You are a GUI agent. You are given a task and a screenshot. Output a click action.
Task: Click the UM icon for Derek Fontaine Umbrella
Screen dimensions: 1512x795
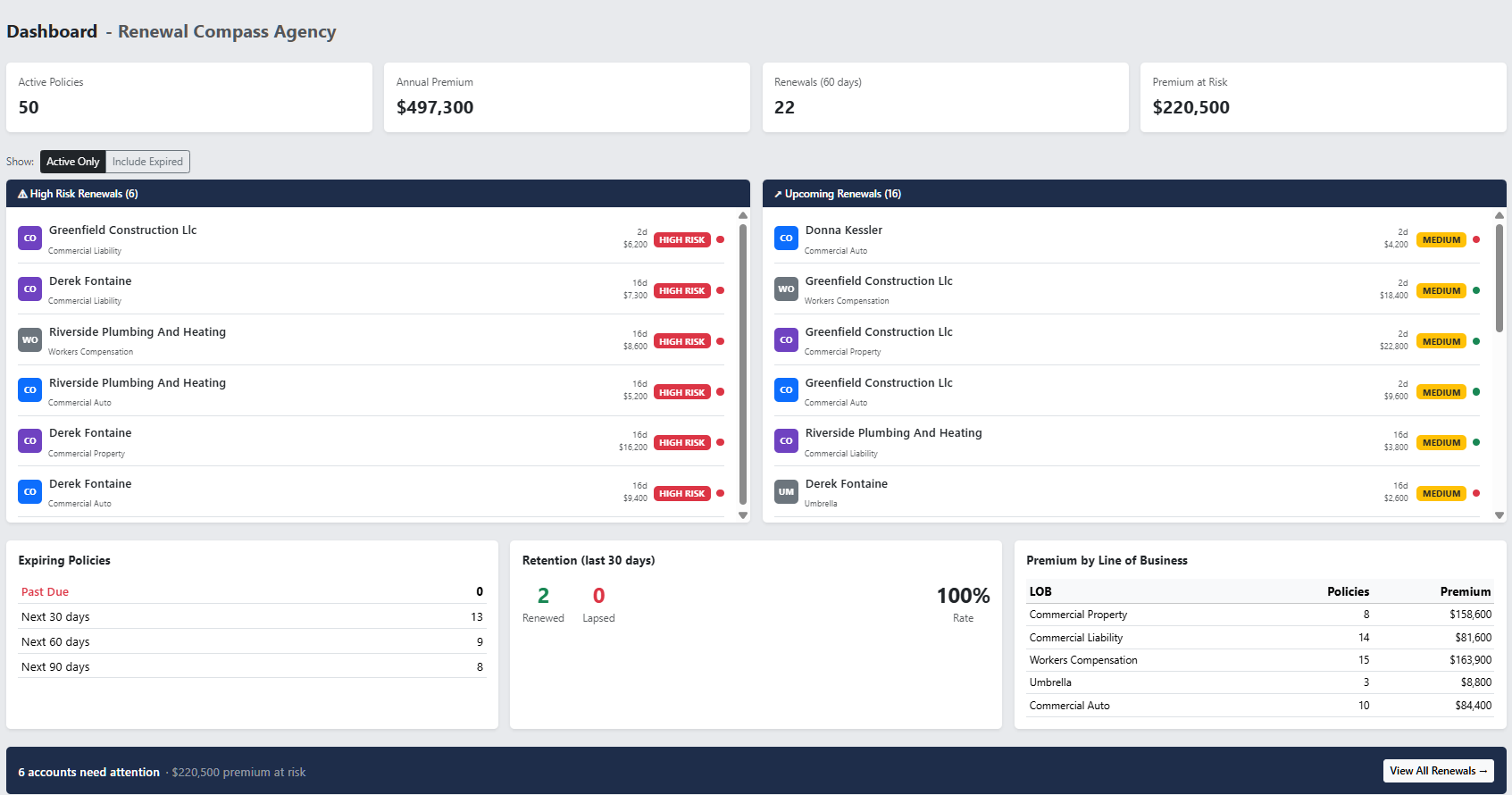[786, 492]
